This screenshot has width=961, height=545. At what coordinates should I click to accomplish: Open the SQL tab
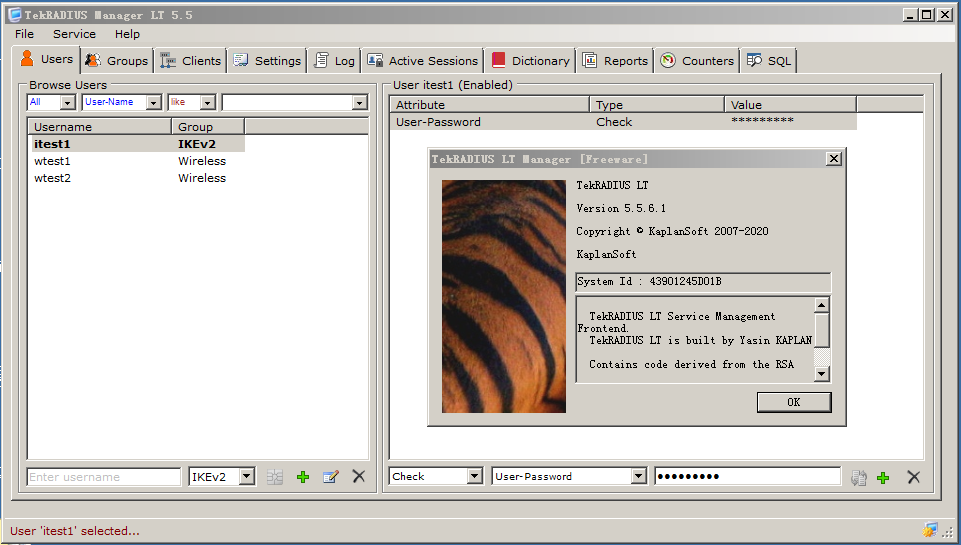point(769,61)
